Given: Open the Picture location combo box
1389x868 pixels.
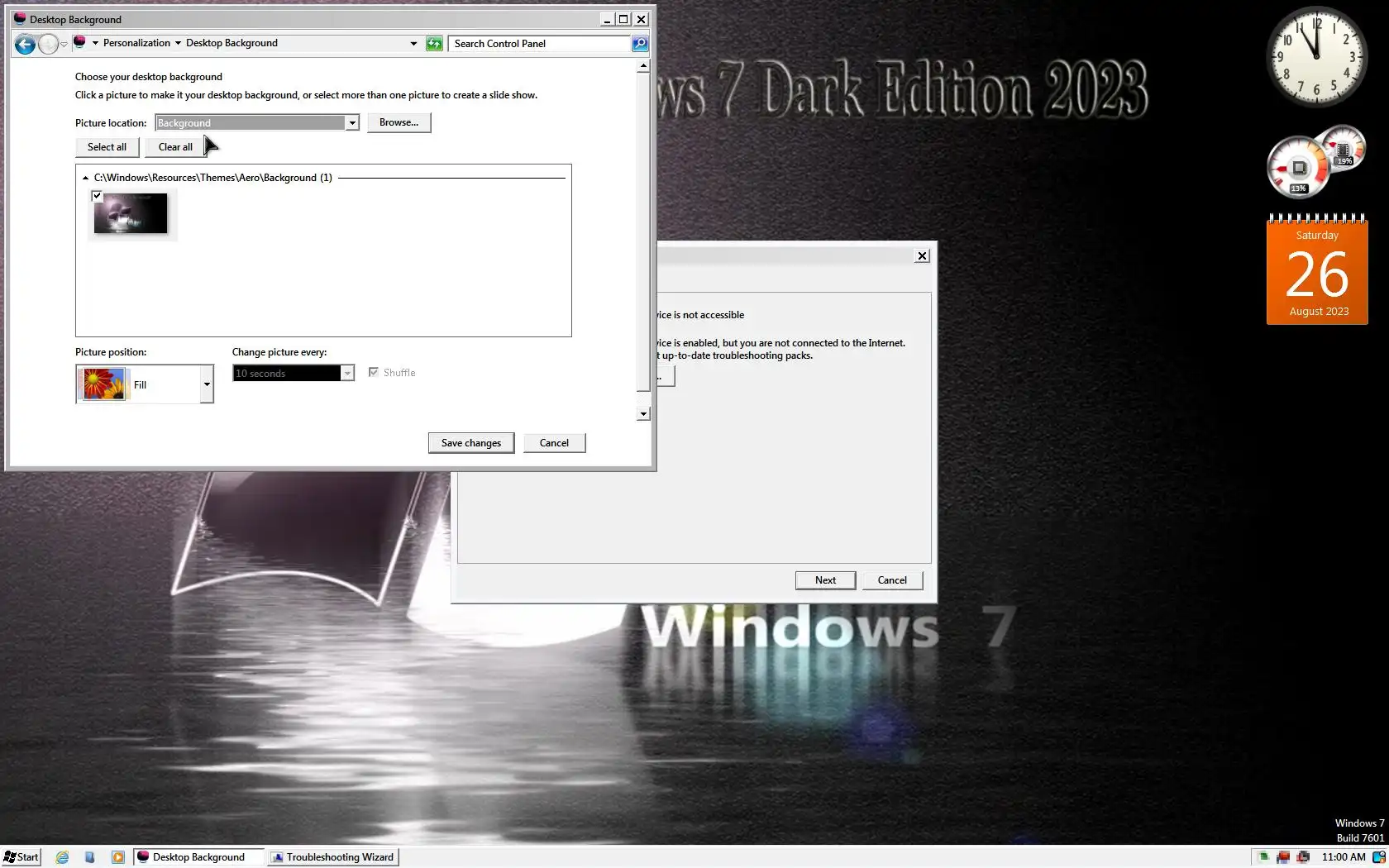Looking at the screenshot, I should pos(257,122).
